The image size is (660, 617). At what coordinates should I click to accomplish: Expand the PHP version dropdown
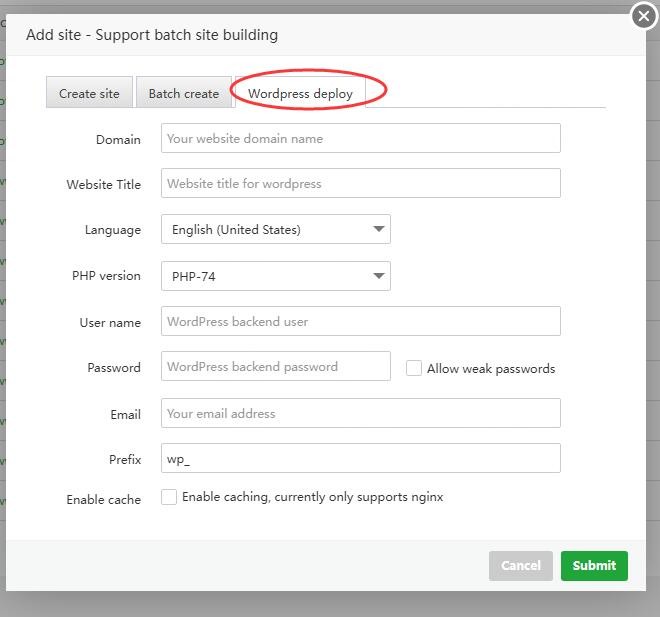pyautogui.click(x=275, y=276)
